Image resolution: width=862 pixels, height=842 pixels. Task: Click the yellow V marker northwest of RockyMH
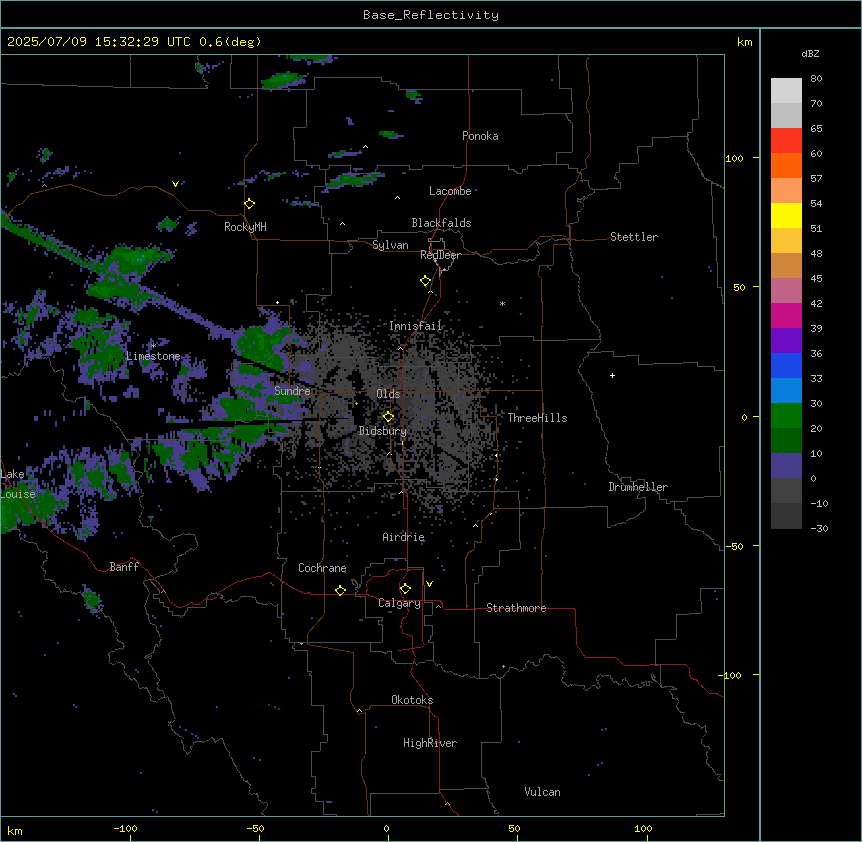(x=175, y=184)
